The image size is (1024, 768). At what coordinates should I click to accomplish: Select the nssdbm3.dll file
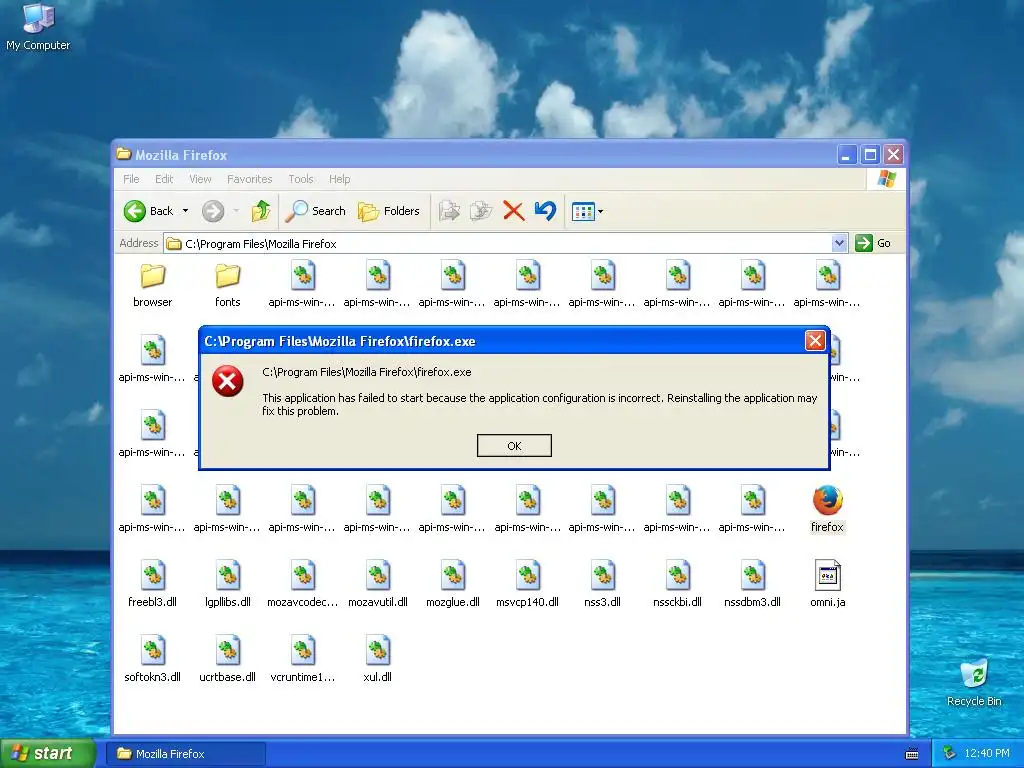tap(752, 584)
